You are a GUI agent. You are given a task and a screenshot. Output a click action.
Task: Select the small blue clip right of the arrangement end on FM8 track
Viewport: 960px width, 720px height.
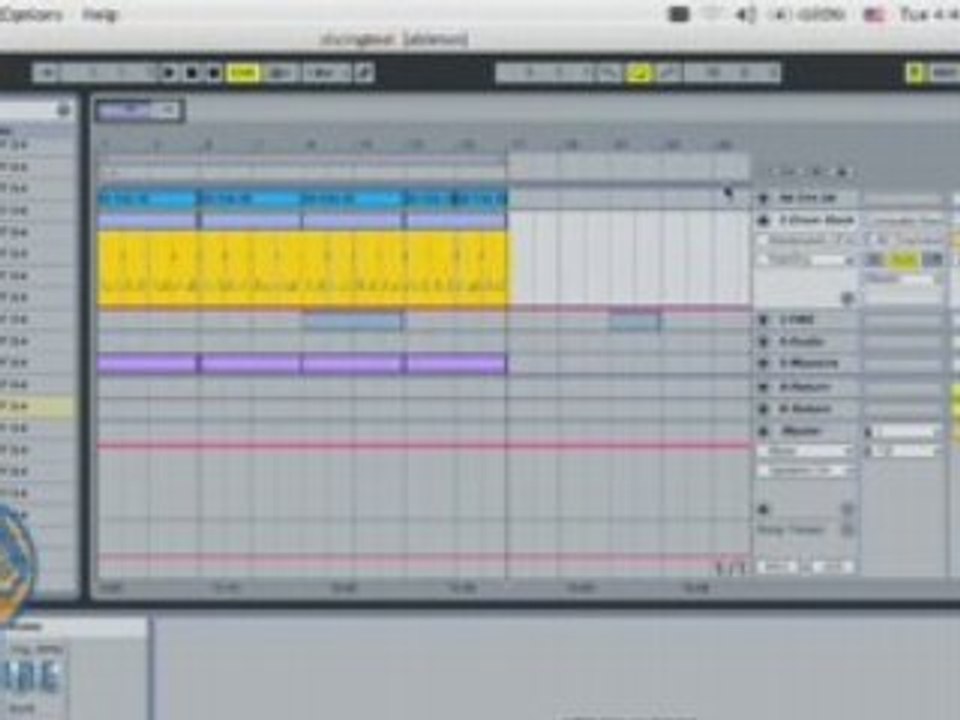(635, 320)
